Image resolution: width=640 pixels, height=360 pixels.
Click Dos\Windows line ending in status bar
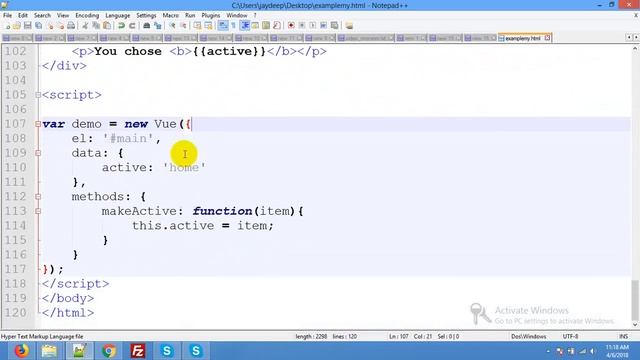pos(529,336)
